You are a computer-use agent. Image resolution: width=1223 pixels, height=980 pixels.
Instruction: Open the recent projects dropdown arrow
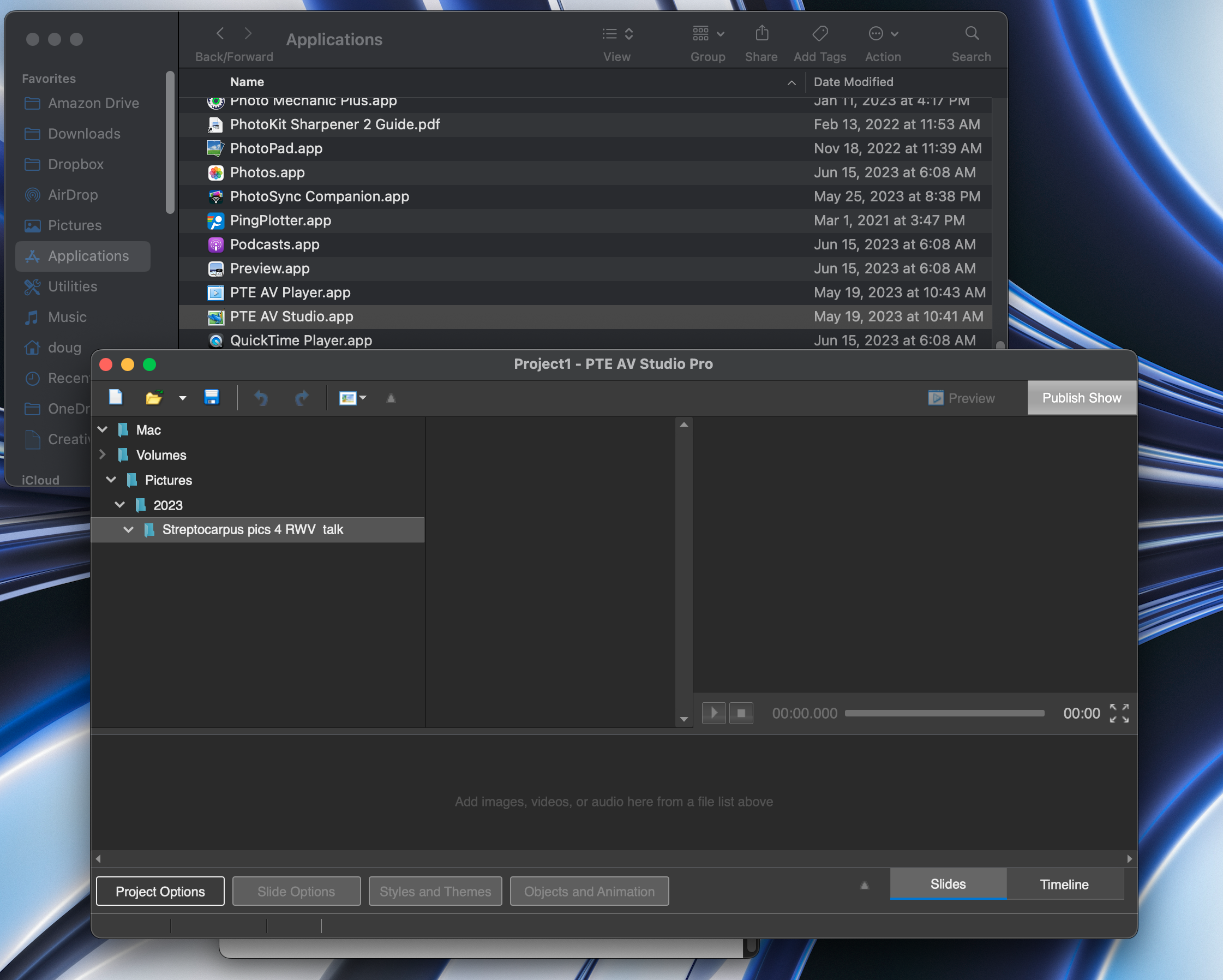coord(182,398)
